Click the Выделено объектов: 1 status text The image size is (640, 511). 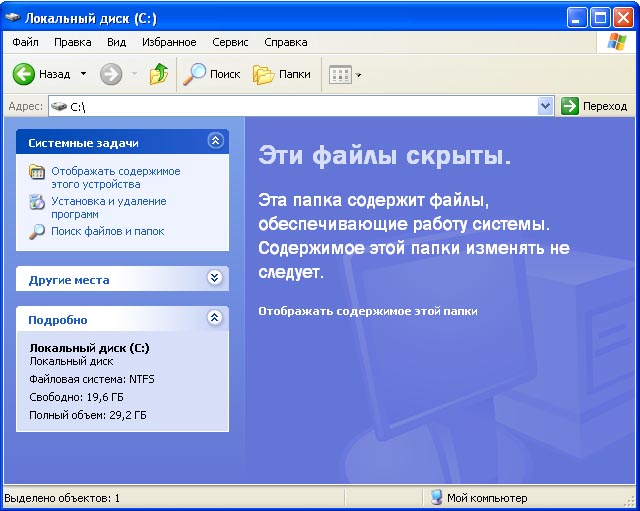point(62,498)
